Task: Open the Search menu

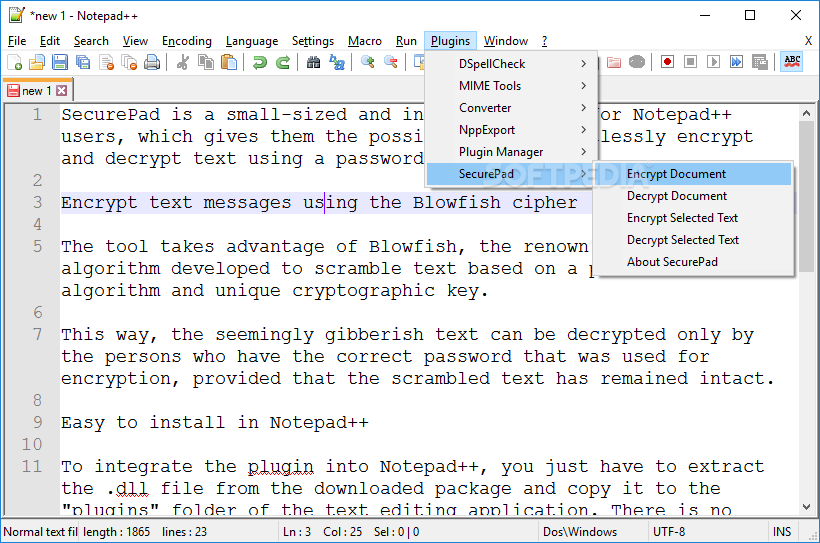Action: pos(91,41)
